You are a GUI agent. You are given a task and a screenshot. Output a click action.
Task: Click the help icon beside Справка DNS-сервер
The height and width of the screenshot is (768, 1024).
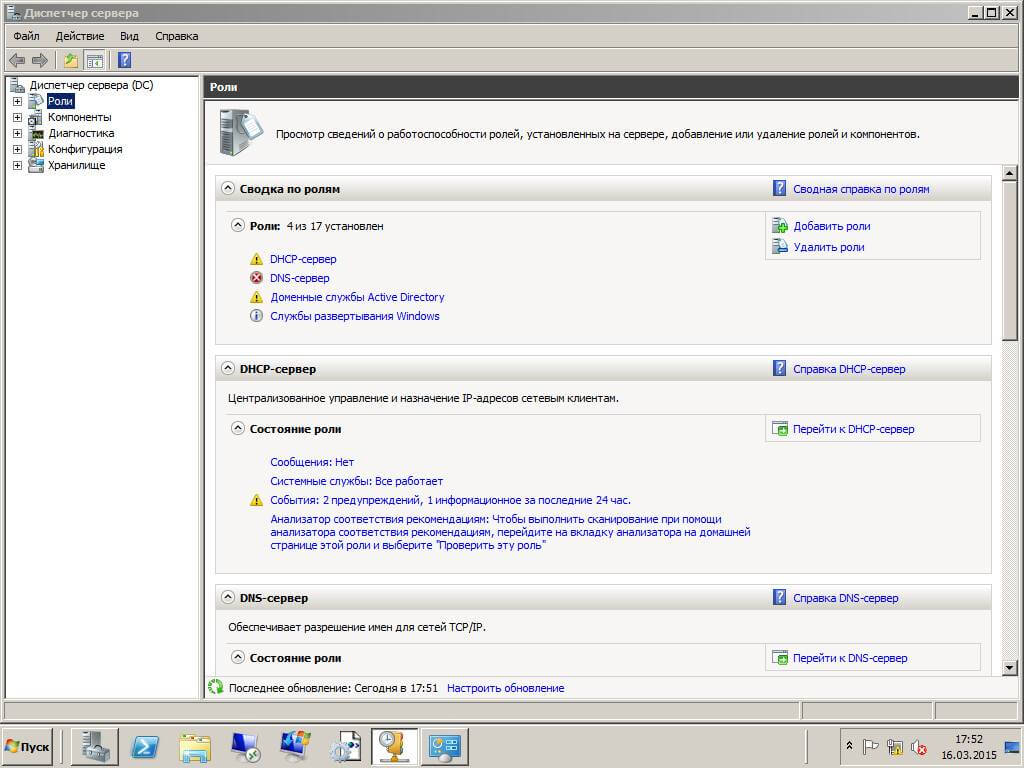point(779,598)
